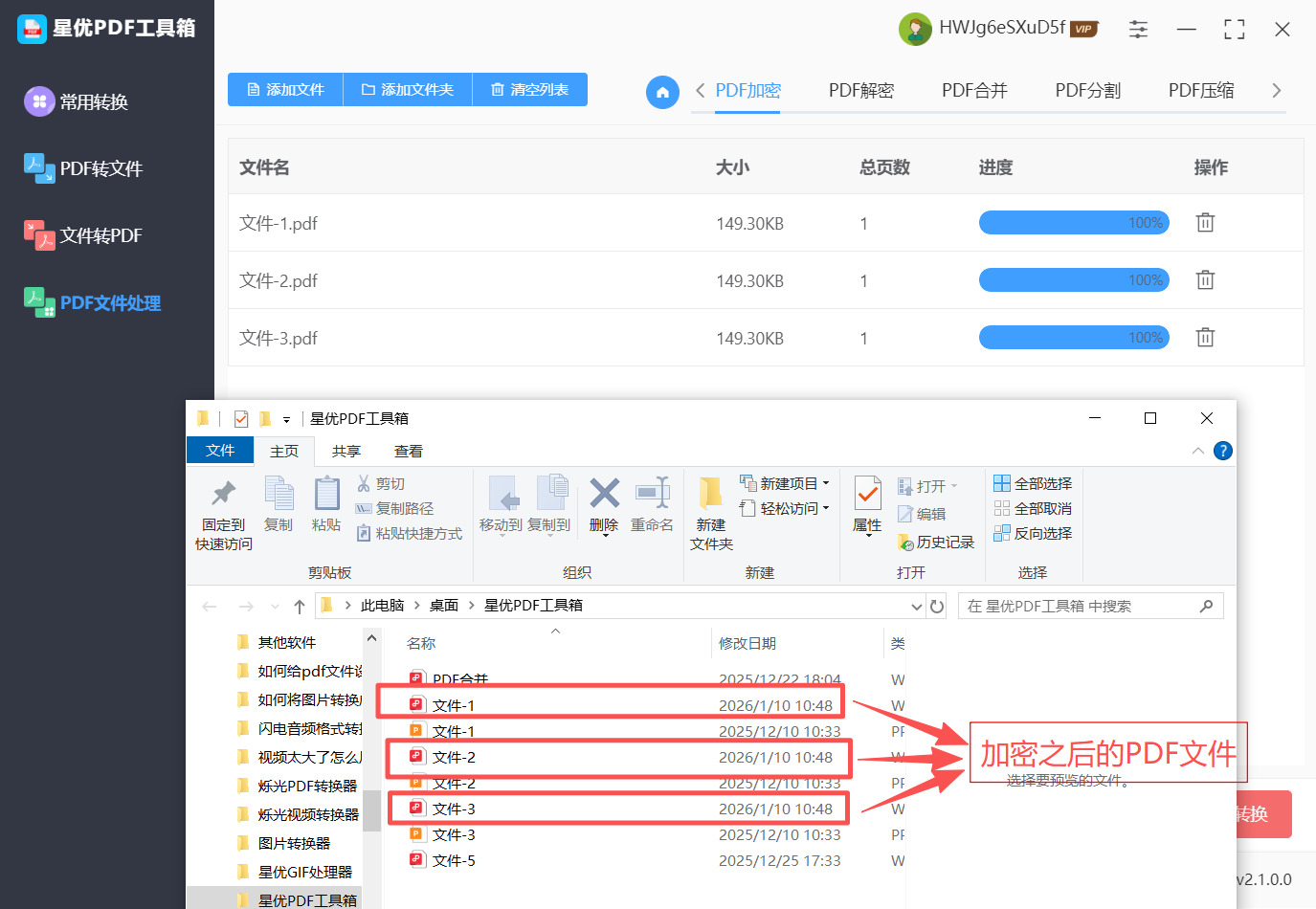The image size is (1316, 909).
Task: Open 查看 tab in Explorer ribbon
Action: [409, 451]
